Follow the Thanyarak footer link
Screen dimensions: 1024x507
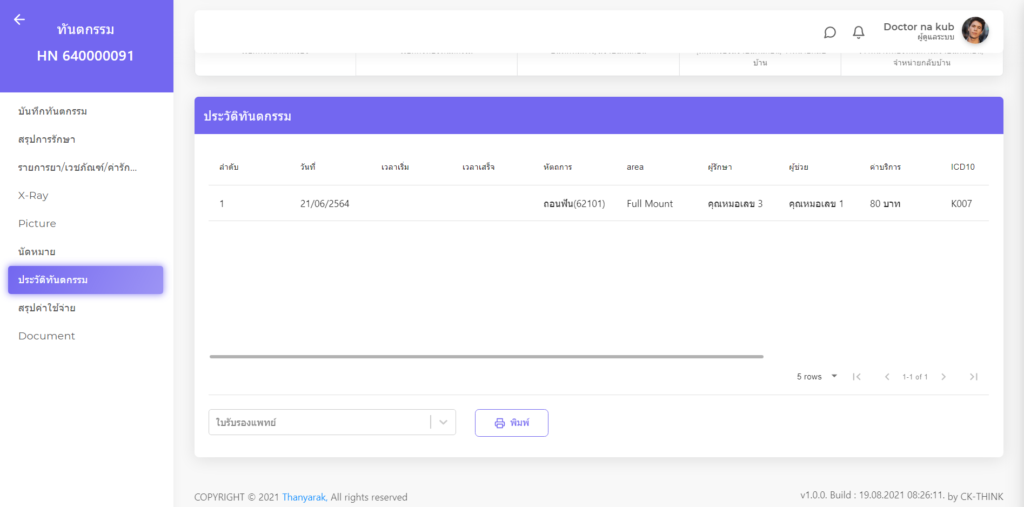(303, 497)
